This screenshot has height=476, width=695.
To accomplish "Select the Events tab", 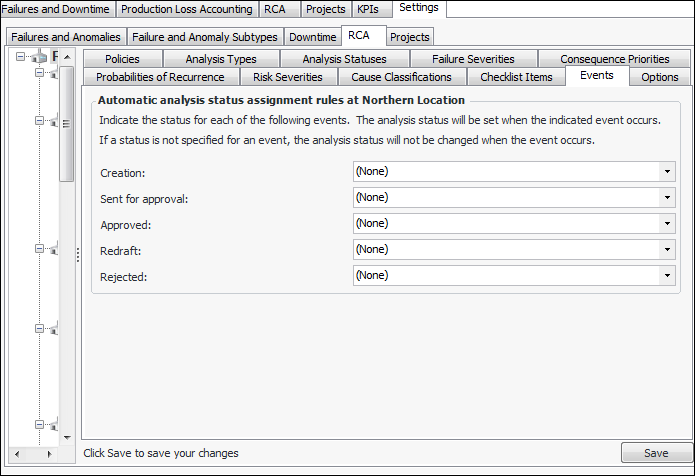I will pyautogui.click(x=597, y=75).
